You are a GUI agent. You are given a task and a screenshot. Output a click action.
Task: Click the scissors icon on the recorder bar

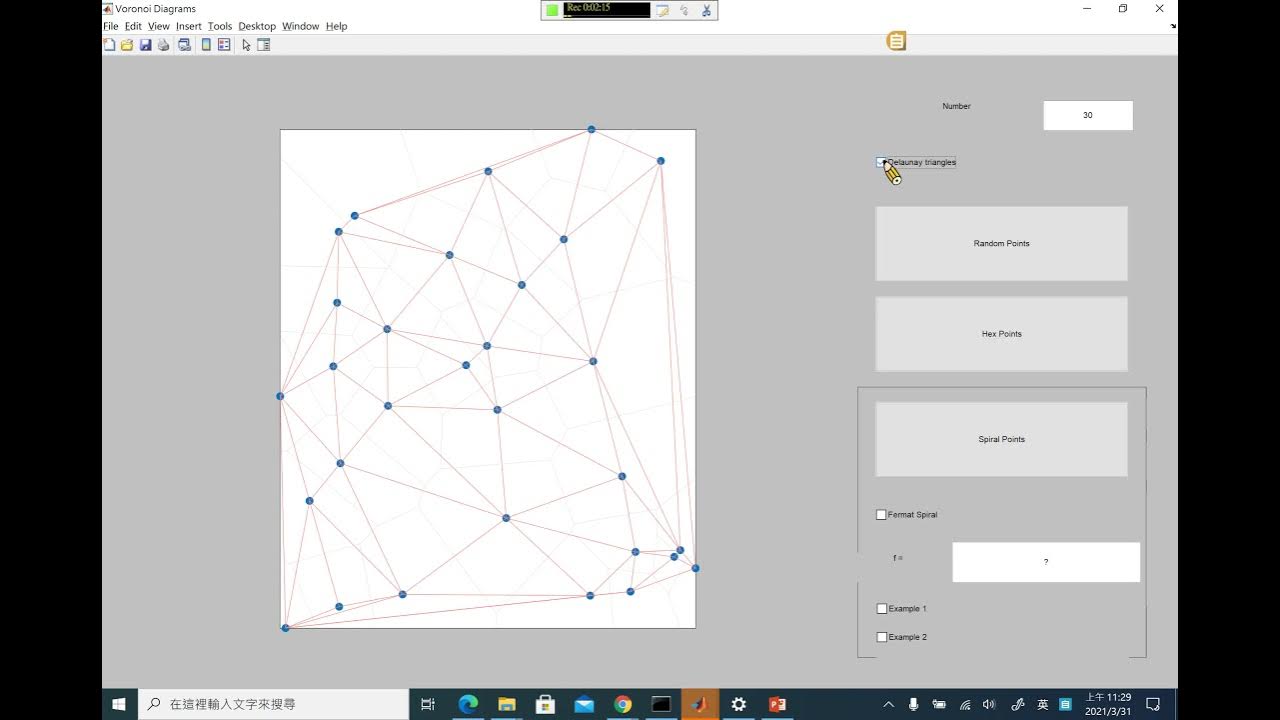pyautogui.click(x=706, y=10)
